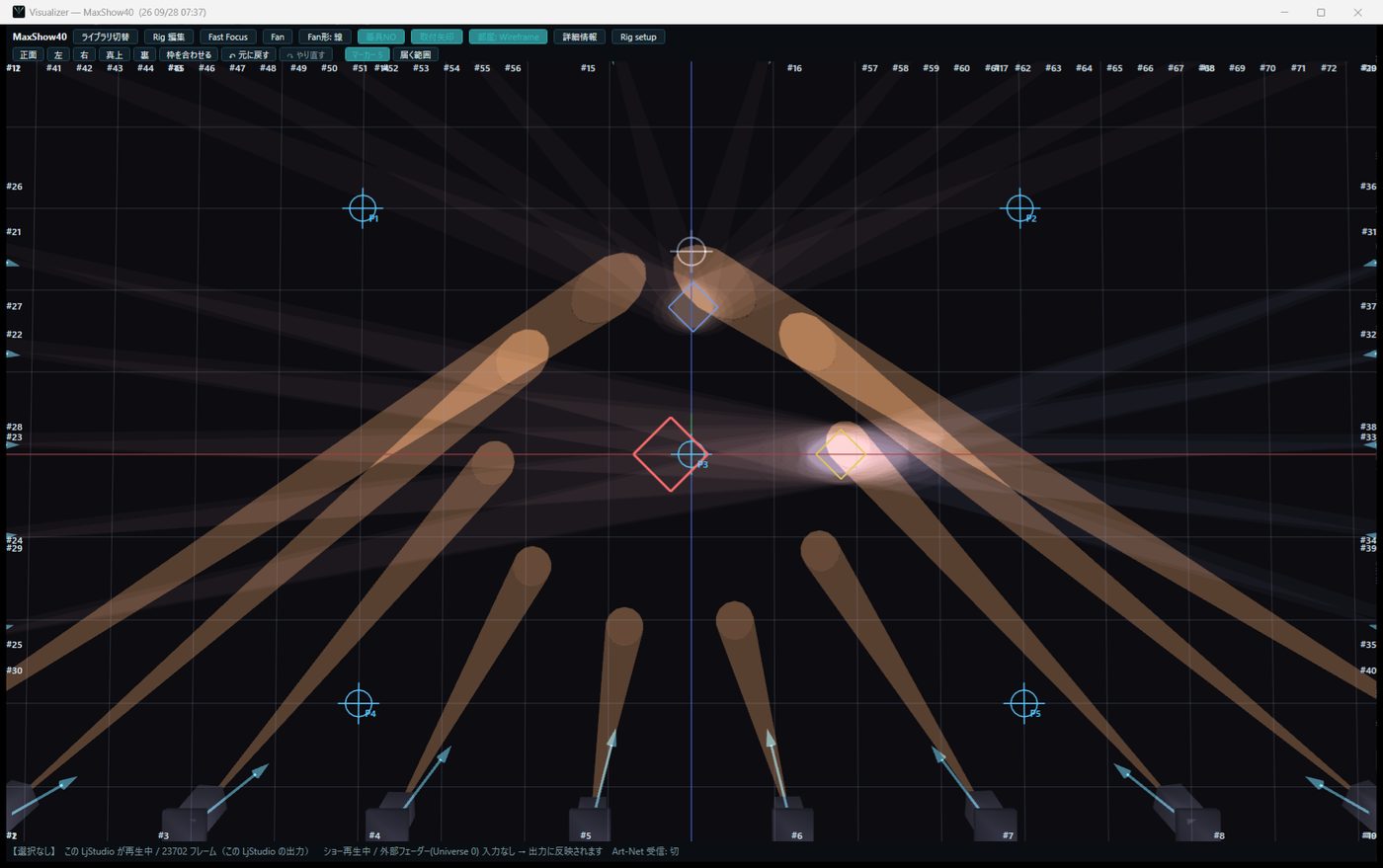Viewport: 1383px width, 868px height.
Task: Open the Rig 編集 editor
Action: [x=169, y=37]
